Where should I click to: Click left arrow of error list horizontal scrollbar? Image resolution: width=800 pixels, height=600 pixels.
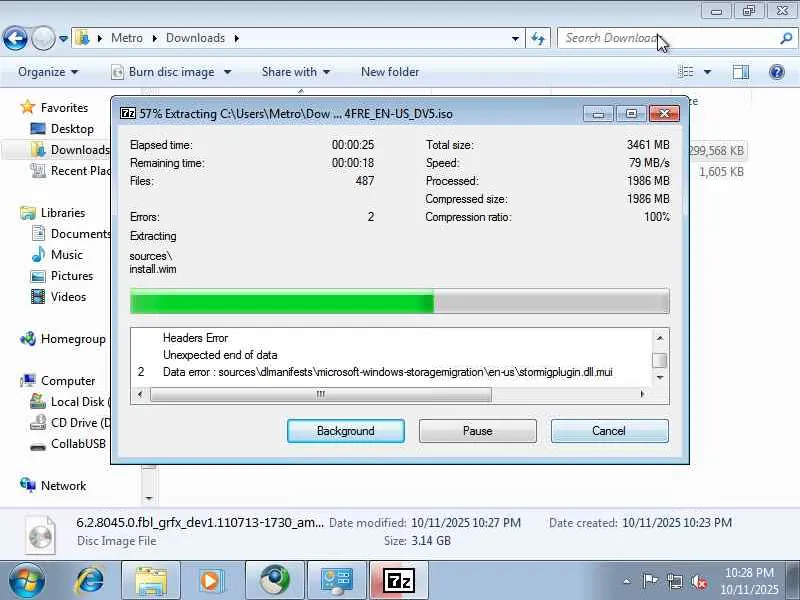(x=140, y=394)
